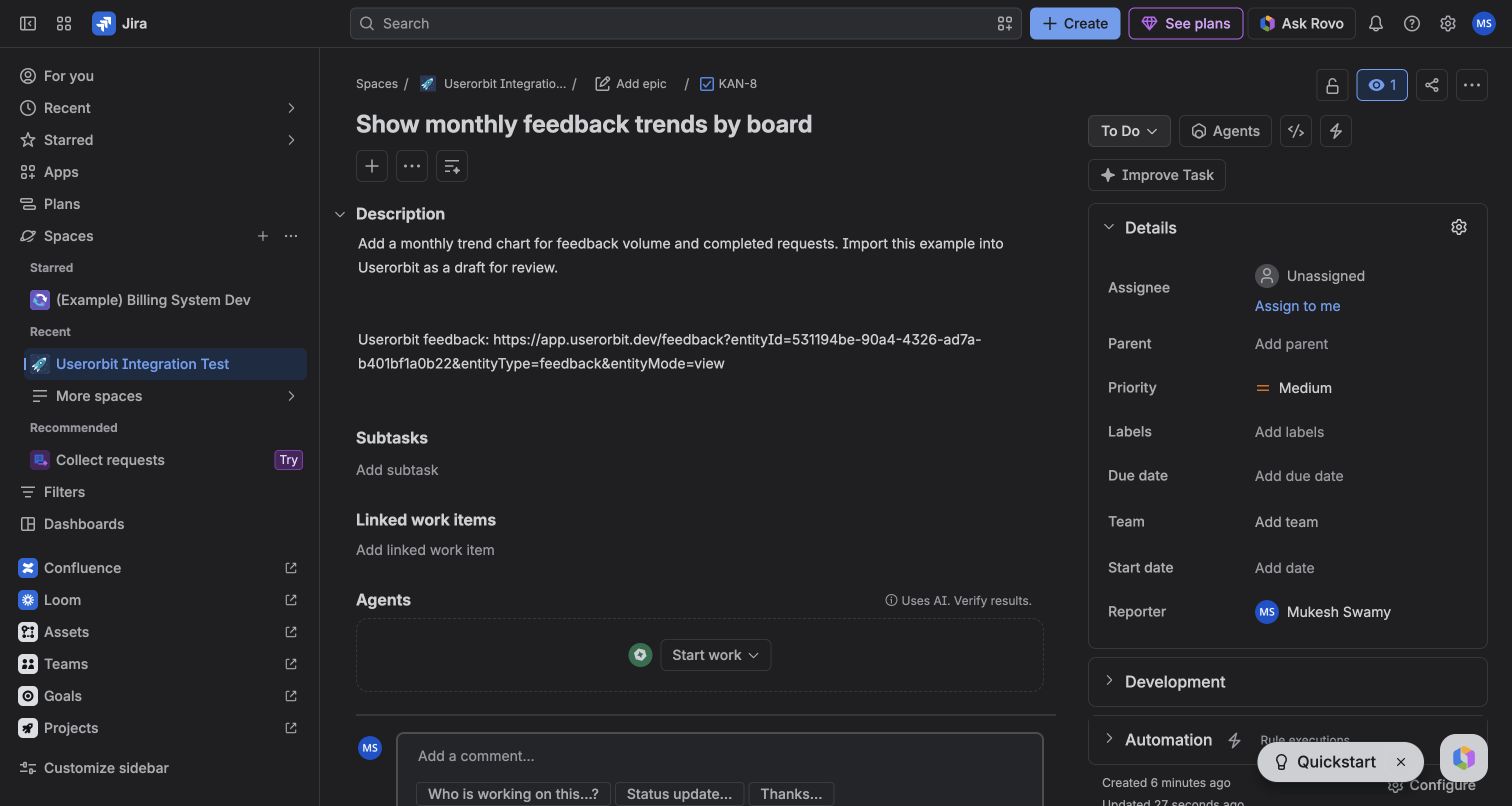Open the help question mark icon
The image size is (1512, 806).
pyautogui.click(x=1412, y=23)
